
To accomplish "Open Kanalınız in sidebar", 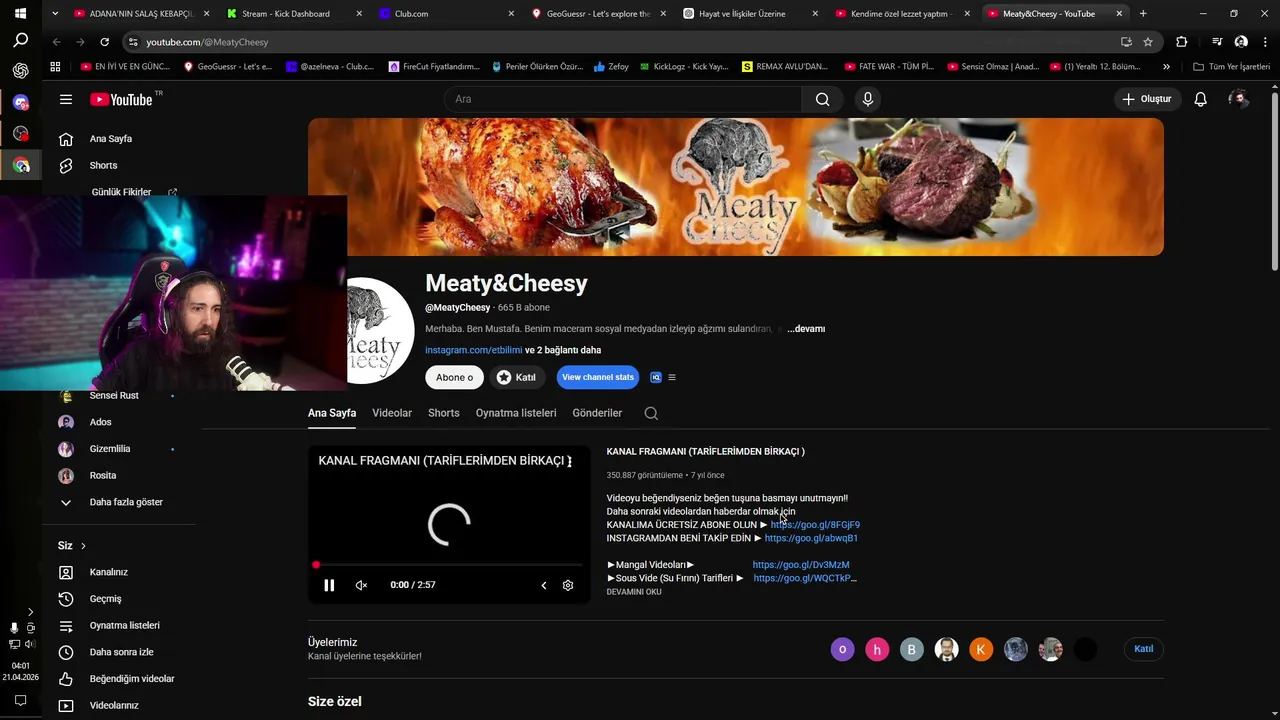I will [x=108, y=572].
